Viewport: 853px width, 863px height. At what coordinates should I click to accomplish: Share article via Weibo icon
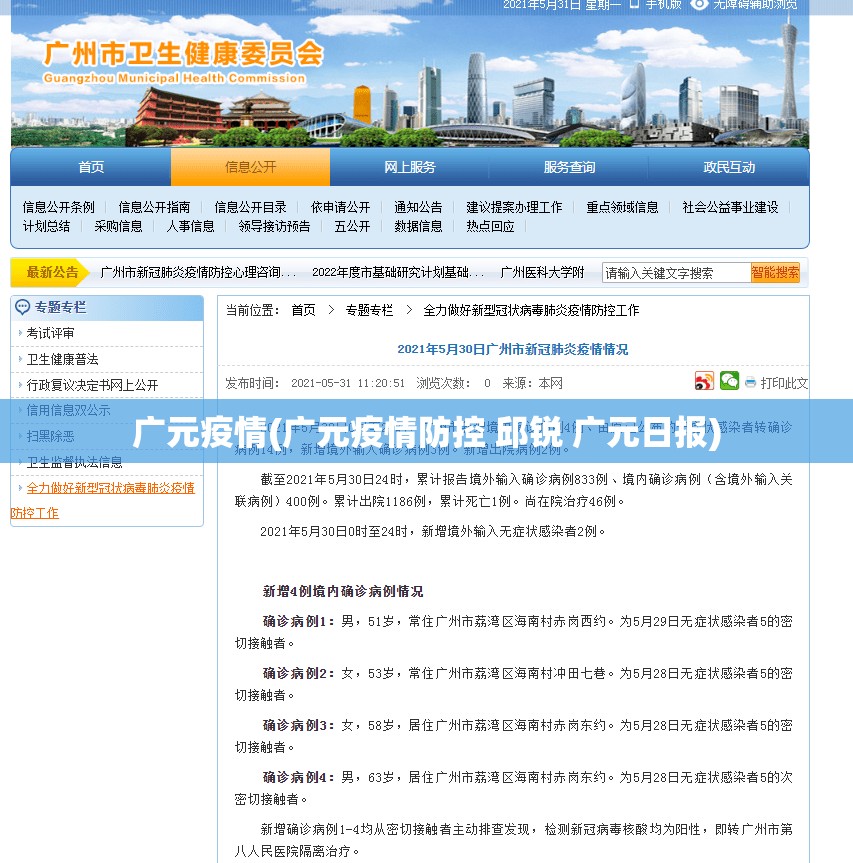[704, 381]
